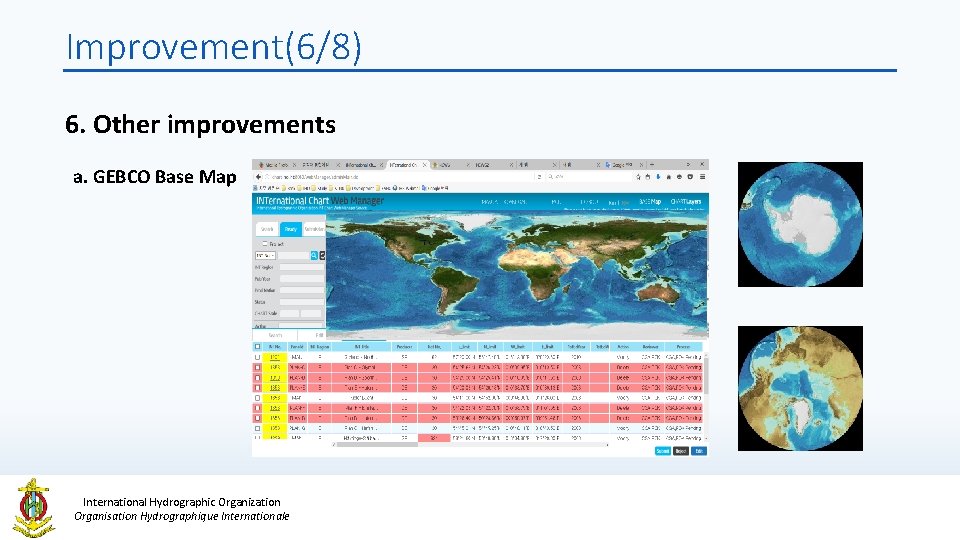Switch to the highlighted Ready tab in side panel

pos(290,229)
